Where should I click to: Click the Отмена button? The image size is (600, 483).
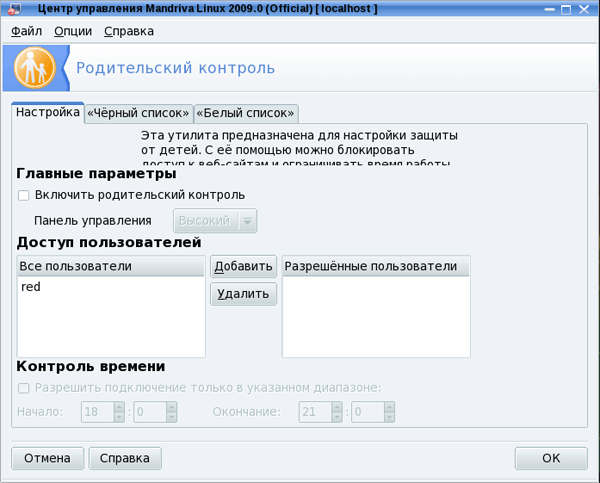pos(47,458)
